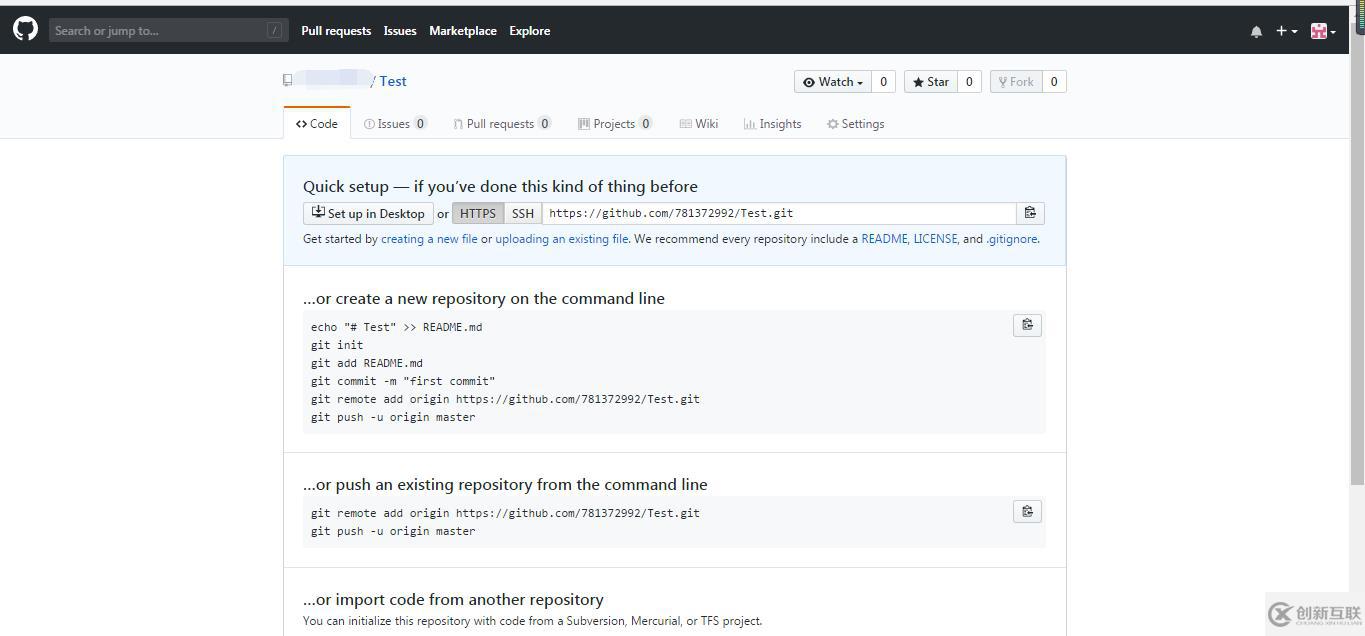1365x636 pixels.
Task: Open the LICENSE link
Action: coord(935,239)
